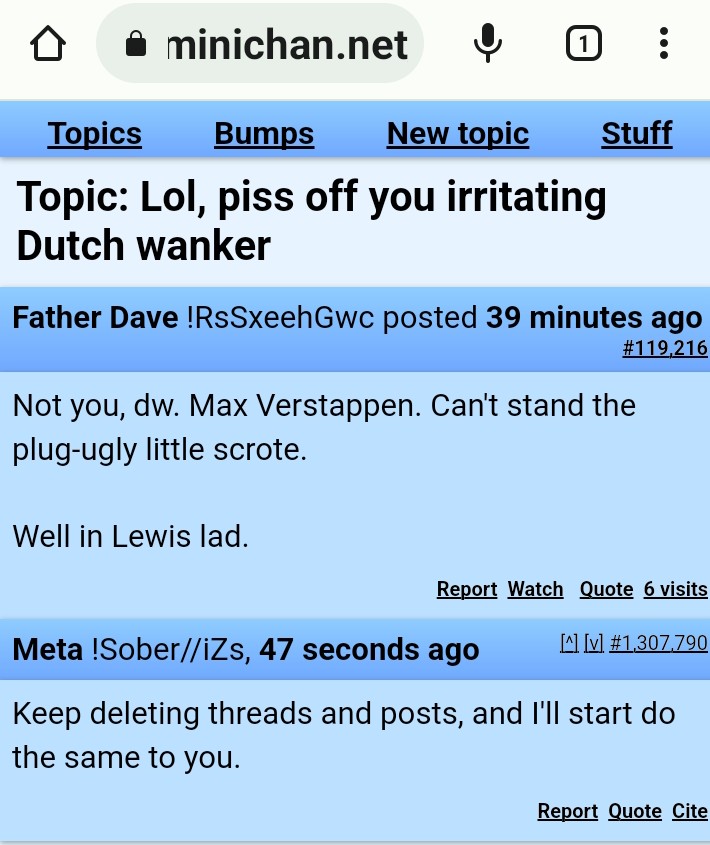
Task: Jump down with the [v] link
Action: click(x=594, y=642)
